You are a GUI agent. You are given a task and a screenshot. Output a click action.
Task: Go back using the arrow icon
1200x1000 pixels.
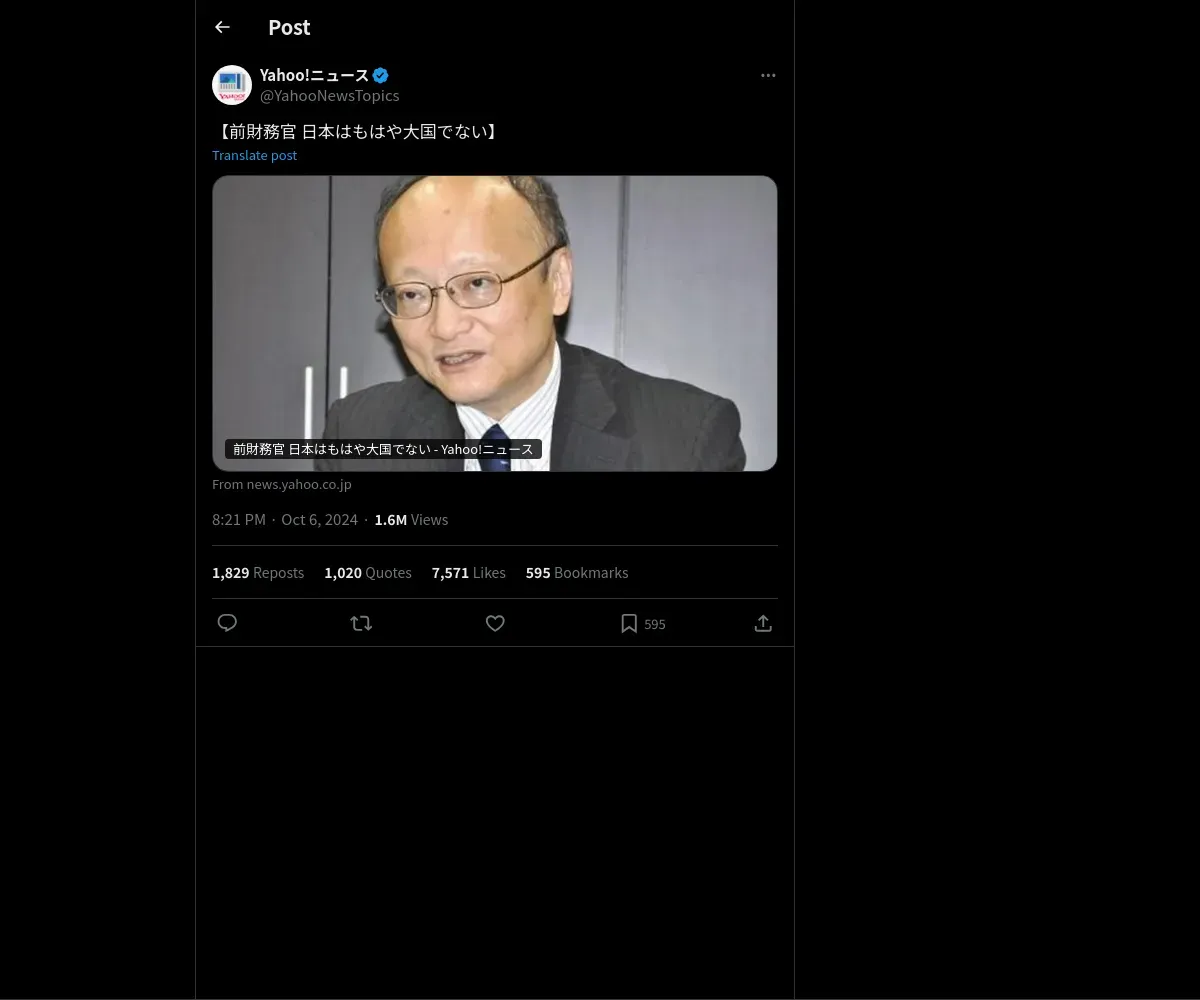pyautogui.click(x=222, y=27)
